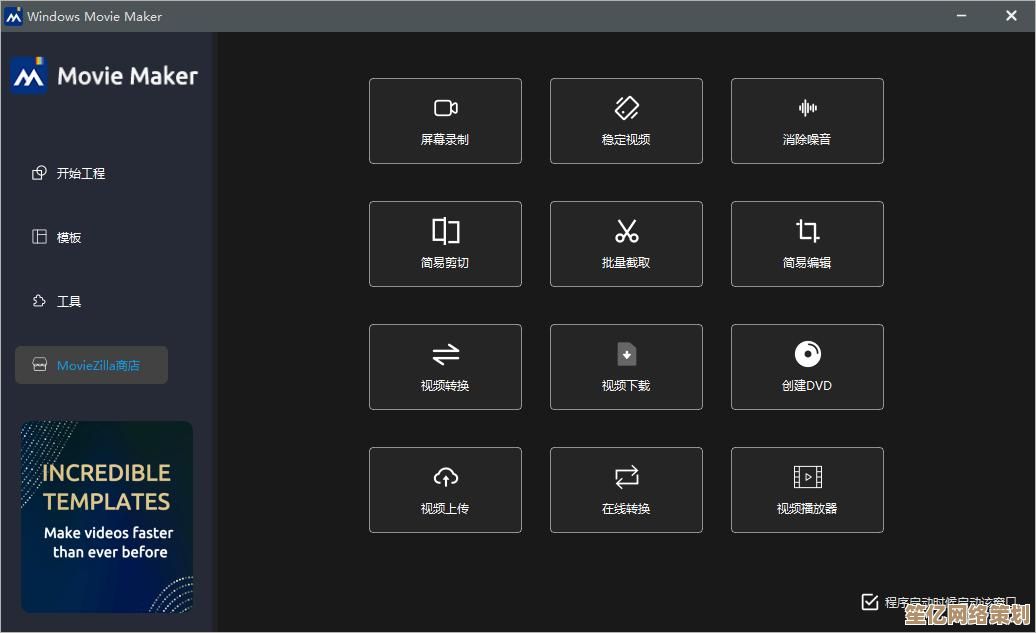Click the Movie Maker app icon in the title bar
Viewport: 1036px width, 633px height.
(x=13, y=16)
